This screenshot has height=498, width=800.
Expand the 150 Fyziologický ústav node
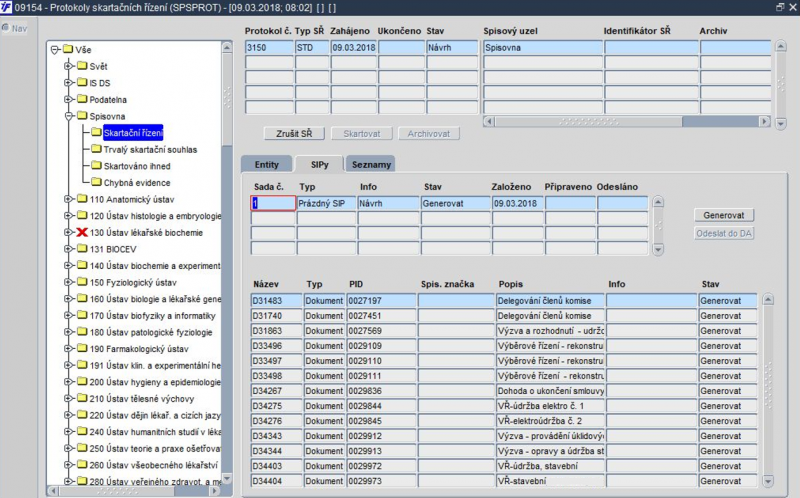(69, 283)
